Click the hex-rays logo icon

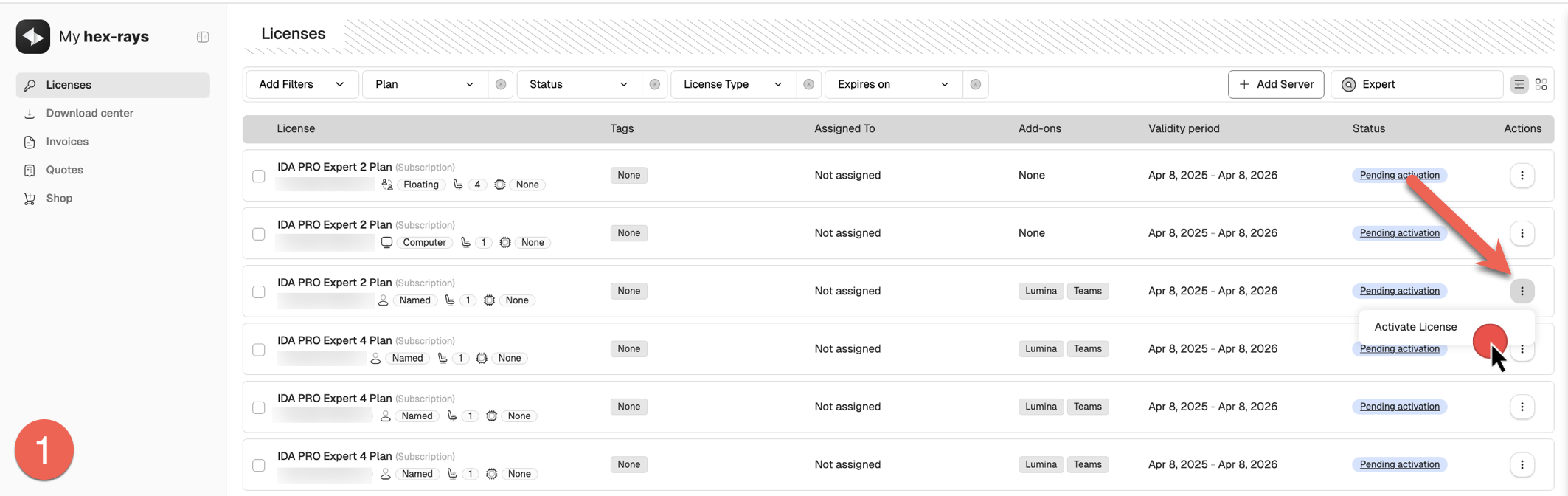(x=33, y=37)
